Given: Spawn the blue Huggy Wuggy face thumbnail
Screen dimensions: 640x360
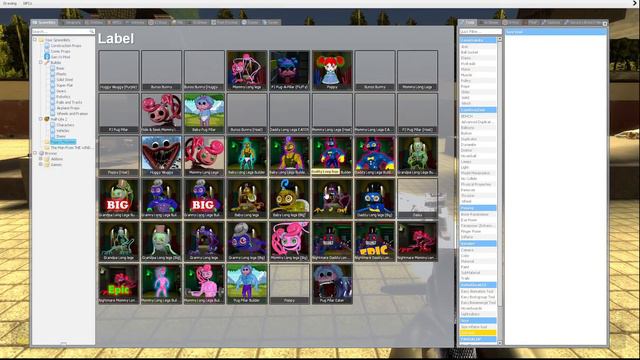Looking at the screenshot, I should [161, 156].
